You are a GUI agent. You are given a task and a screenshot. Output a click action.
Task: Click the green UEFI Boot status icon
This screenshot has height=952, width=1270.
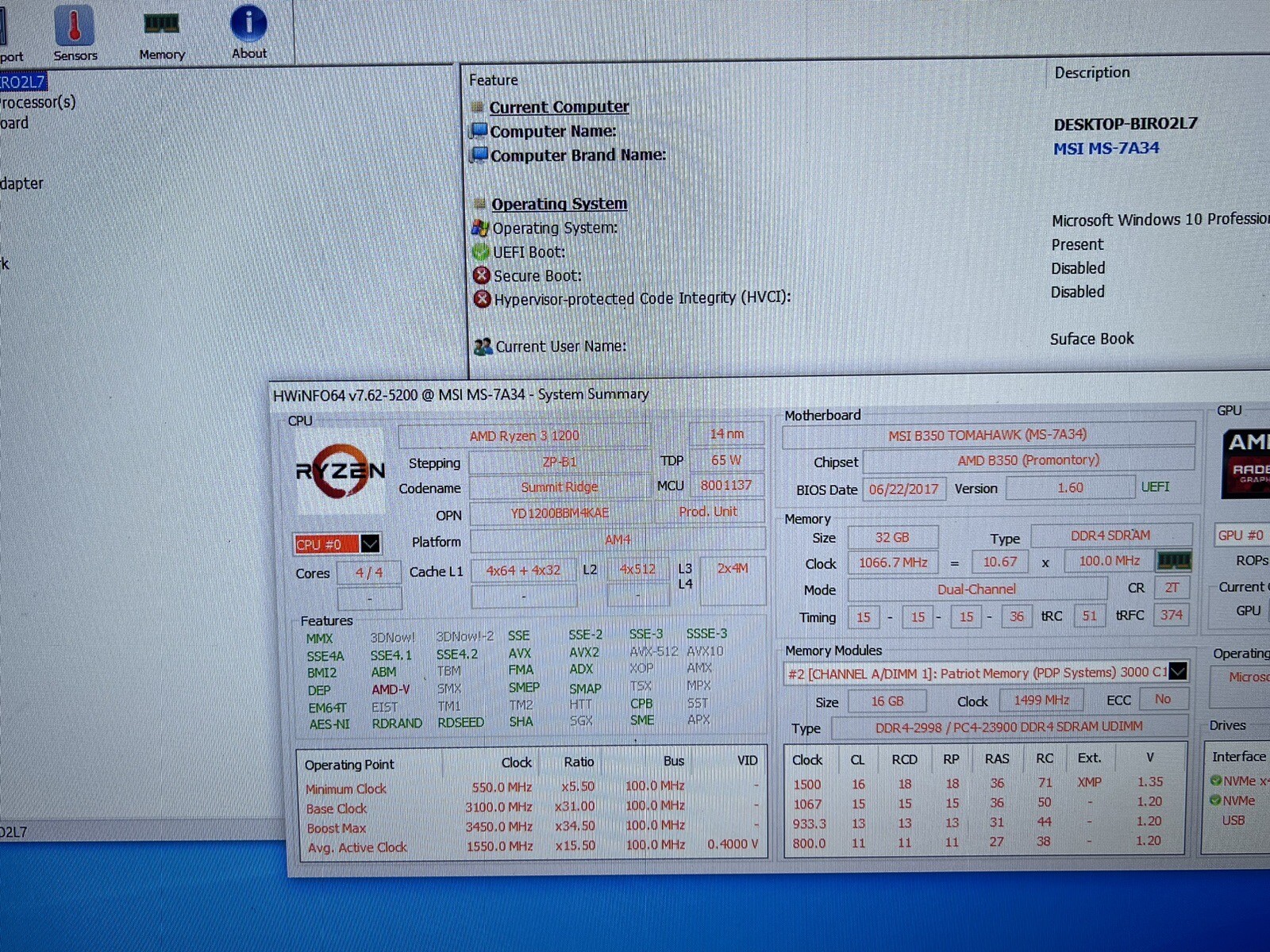(481, 252)
